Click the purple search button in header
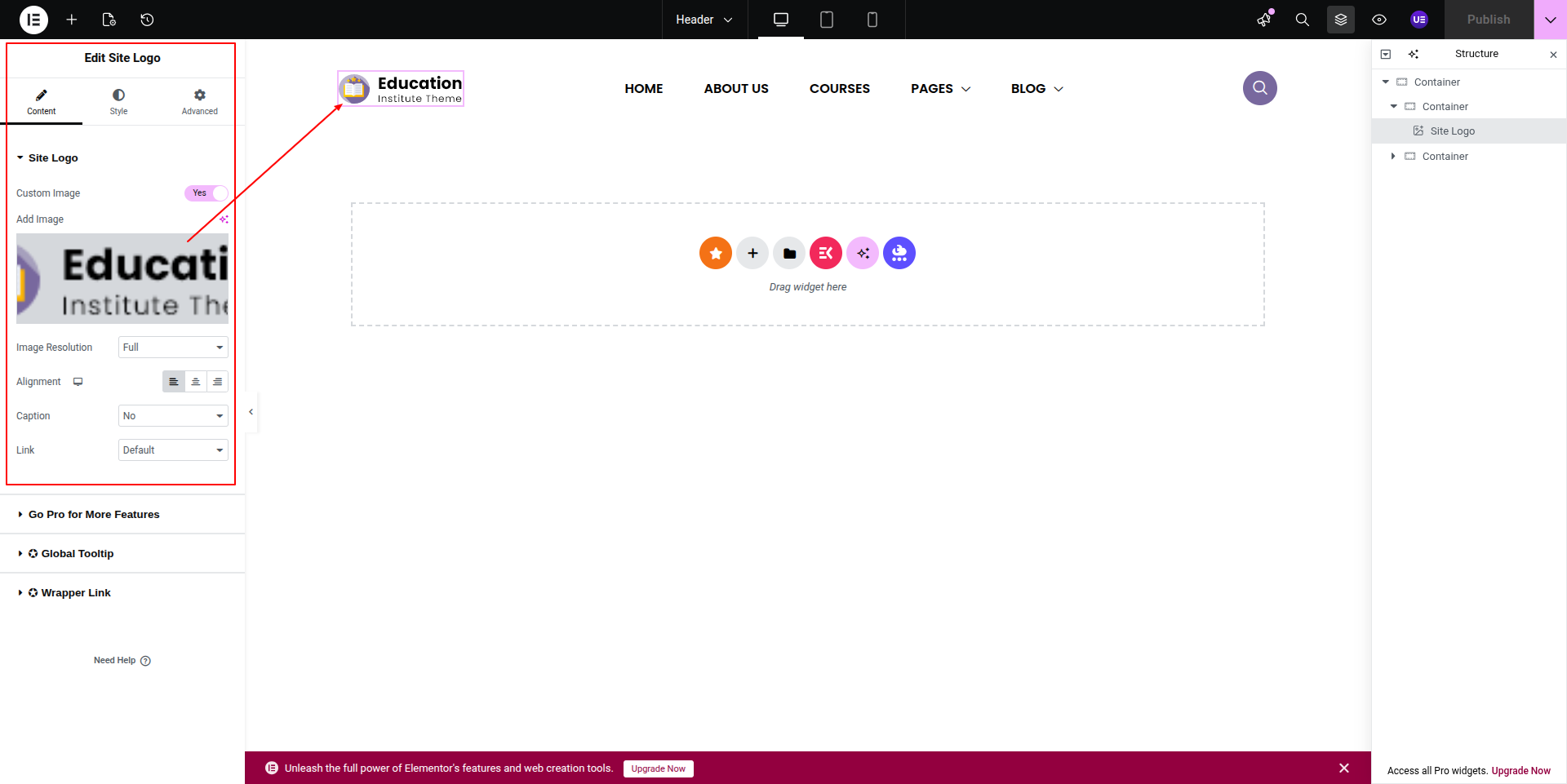This screenshot has height=784, width=1567. (1259, 88)
